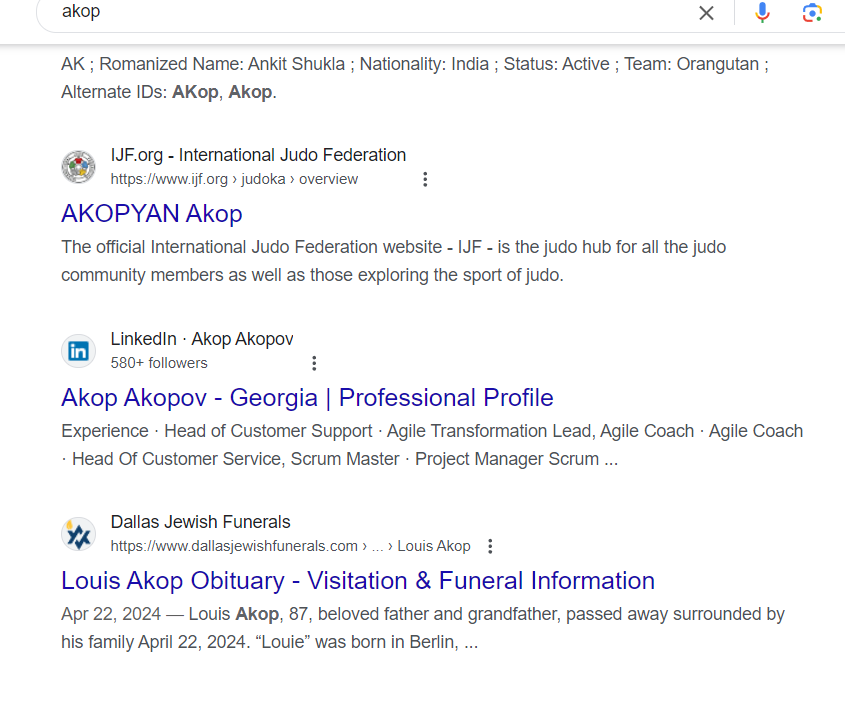Click the Dallas Jewish Funerals site name
Image resolution: width=845 pixels, height=710 pixels.
pos(200,522)
